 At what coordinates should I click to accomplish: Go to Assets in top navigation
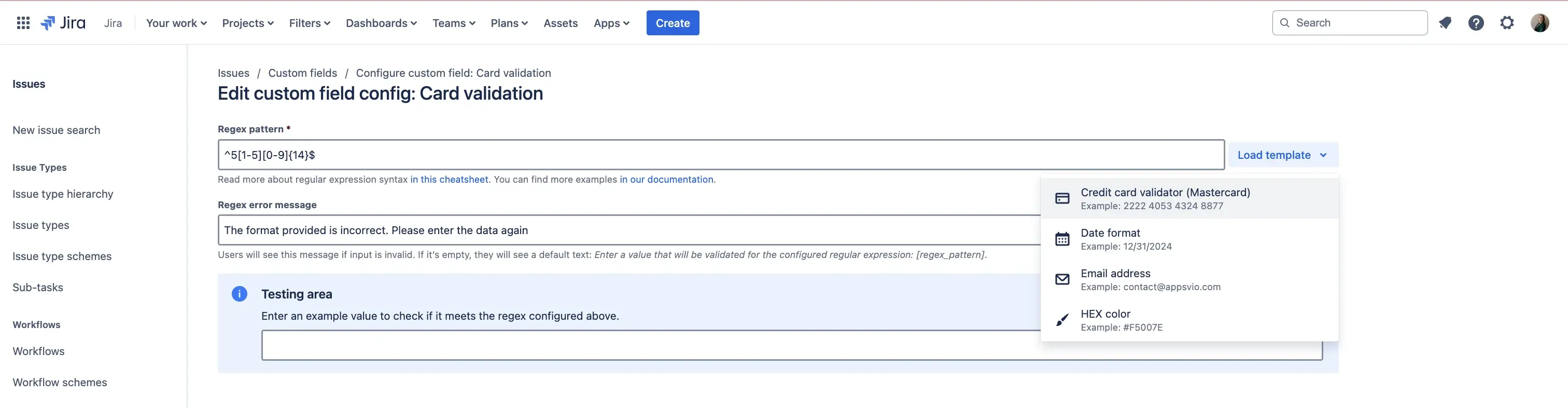[560, 23]
